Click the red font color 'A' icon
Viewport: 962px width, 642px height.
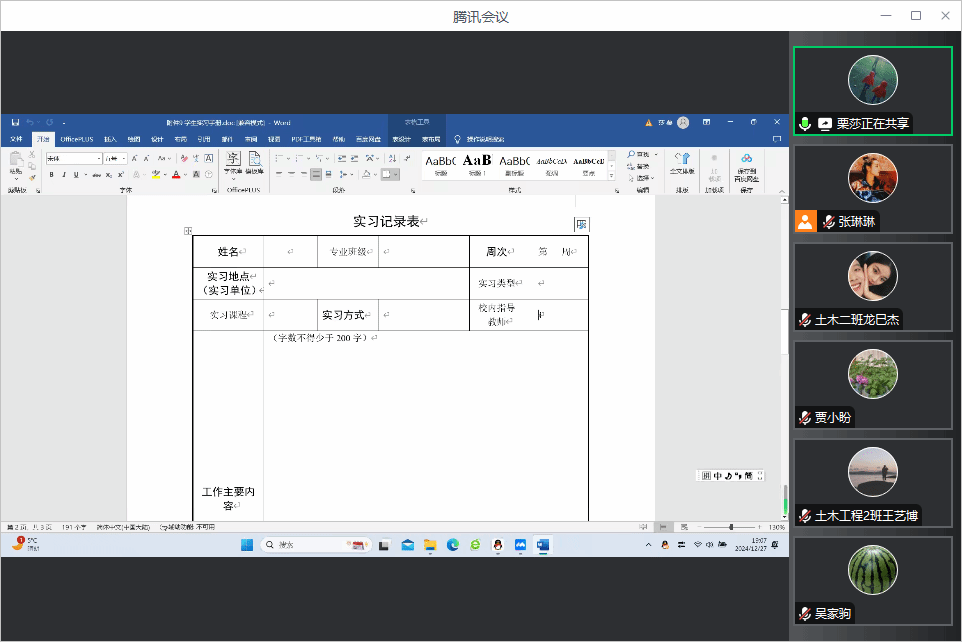176,174
